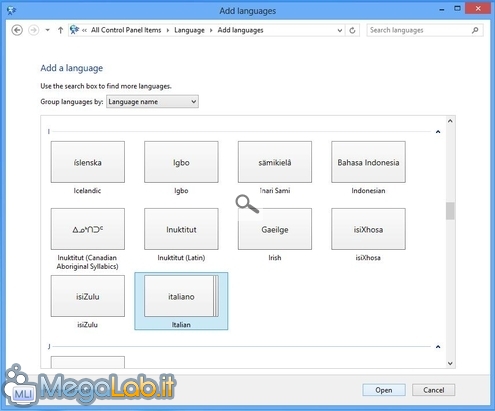Select the Igbo language tile
The height and width of the screenshot is (411, 495).
[x=181, y=162]
